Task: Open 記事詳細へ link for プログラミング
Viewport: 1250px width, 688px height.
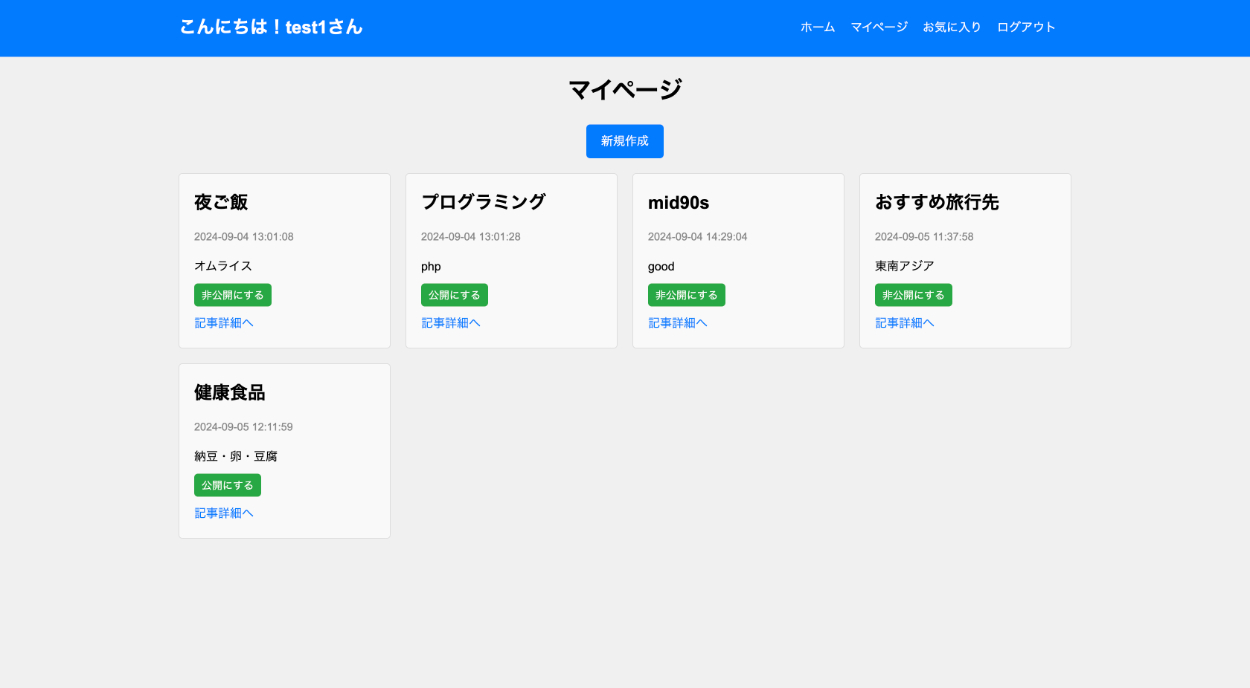Action: click(x=451, y=323)
